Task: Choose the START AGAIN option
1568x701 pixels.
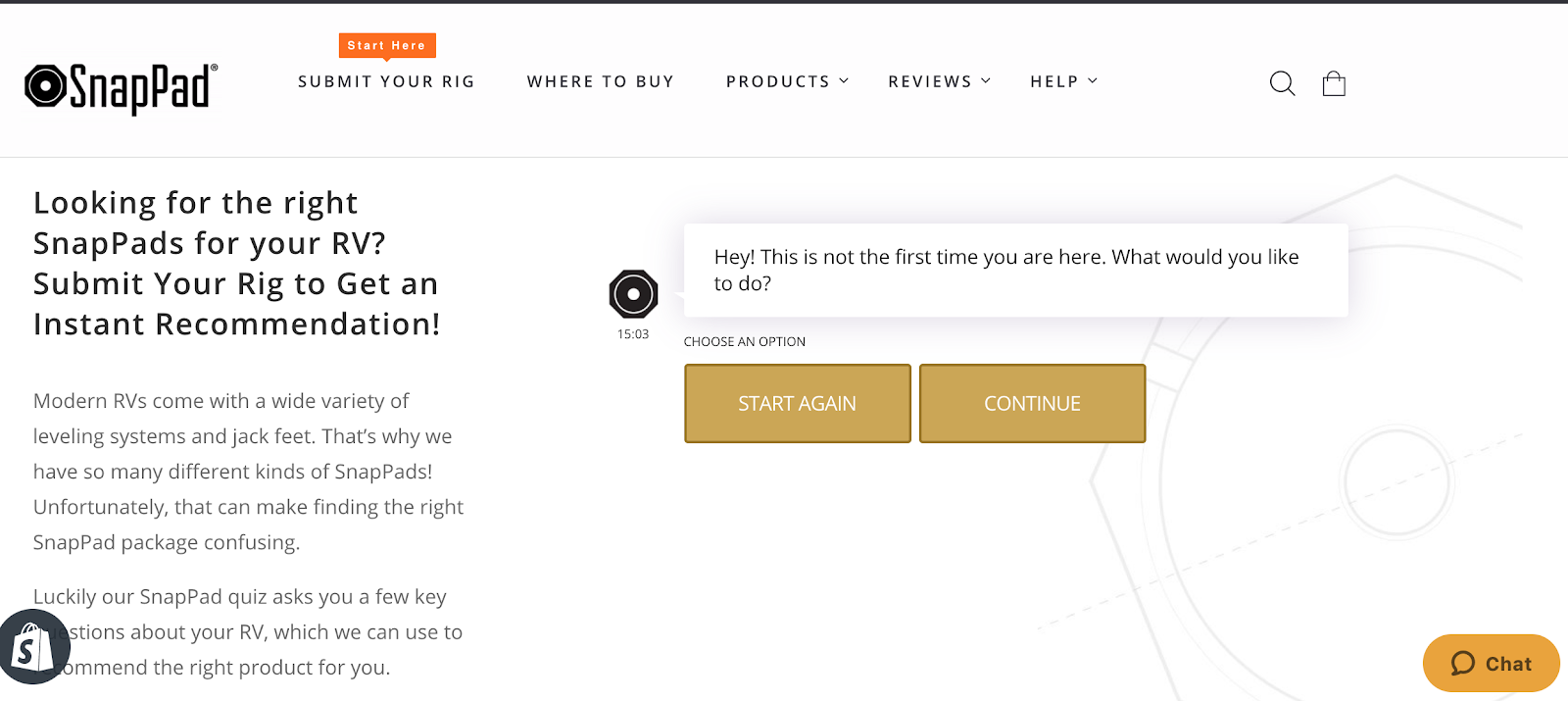Action: [x=798, y=404]
